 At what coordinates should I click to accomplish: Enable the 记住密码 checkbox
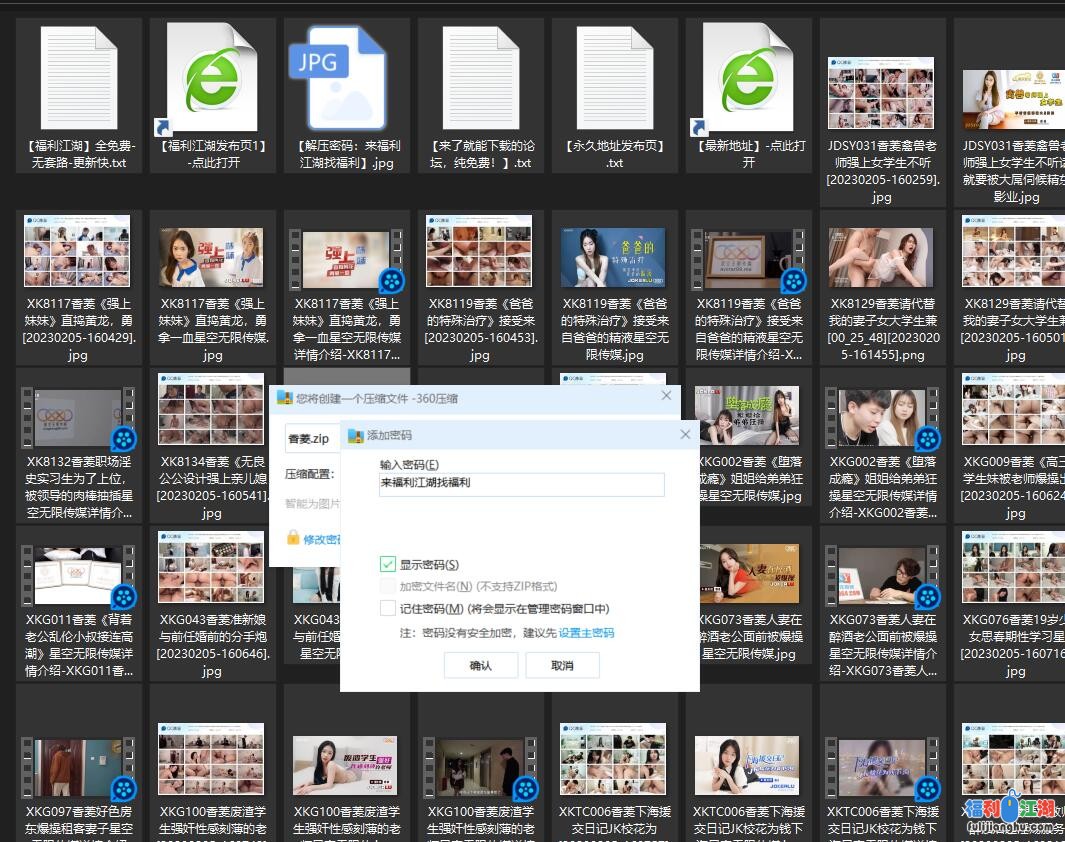tap(388, 609)
